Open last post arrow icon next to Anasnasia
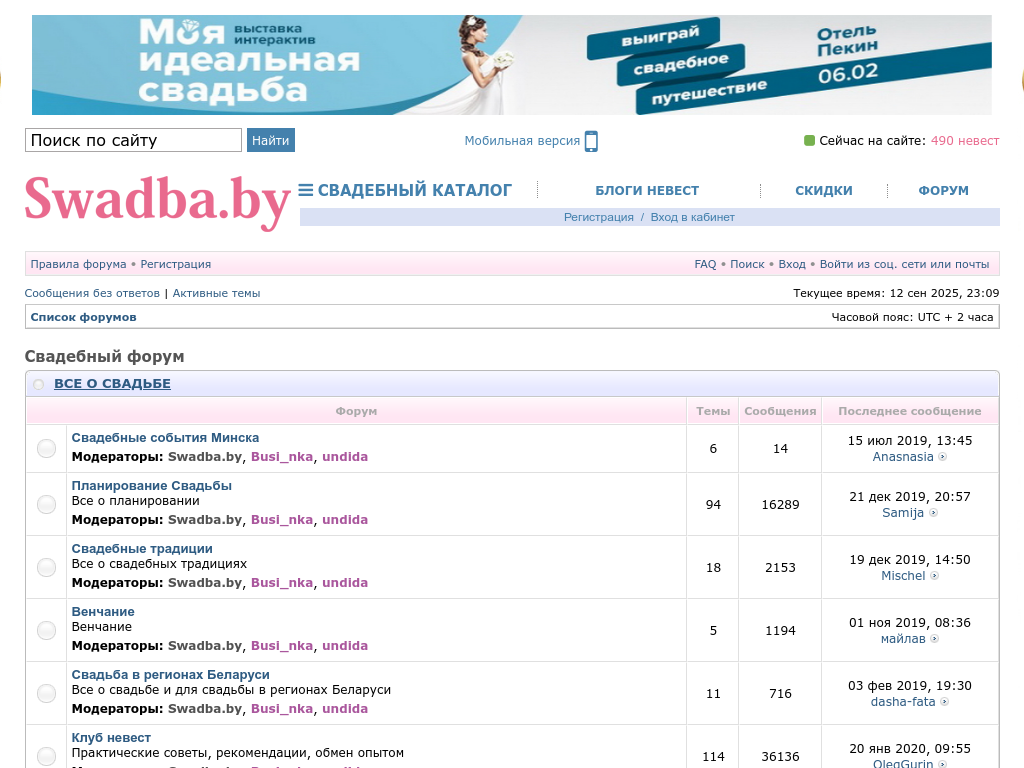 [x=942, y=457]
